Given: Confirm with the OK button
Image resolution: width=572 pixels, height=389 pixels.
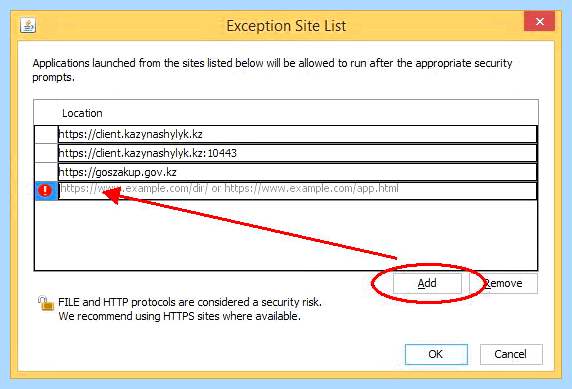Looking at the screenshot, I should click(436, 354).
